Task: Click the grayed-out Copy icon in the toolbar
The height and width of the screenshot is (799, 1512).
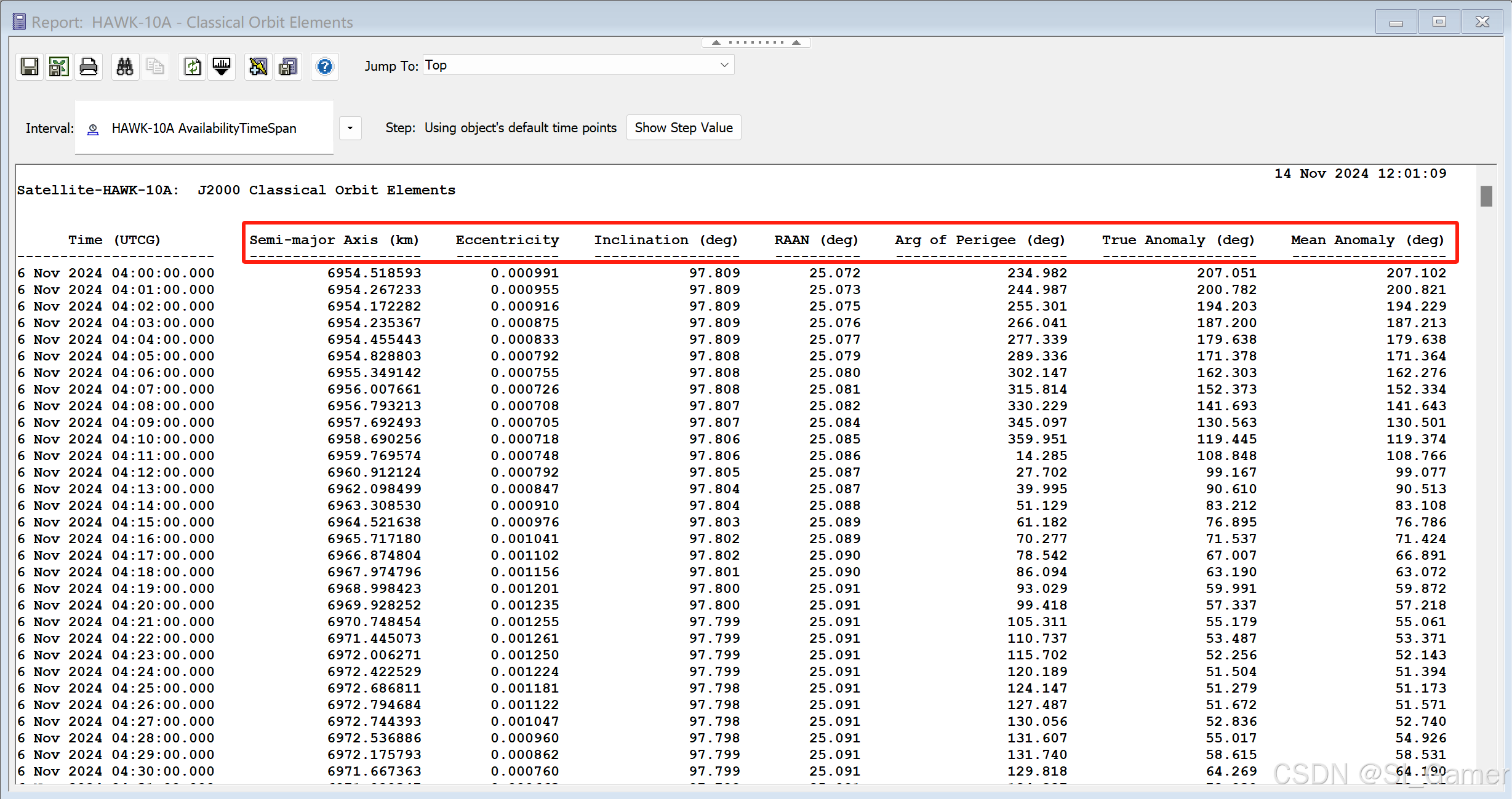Action: 155,66
